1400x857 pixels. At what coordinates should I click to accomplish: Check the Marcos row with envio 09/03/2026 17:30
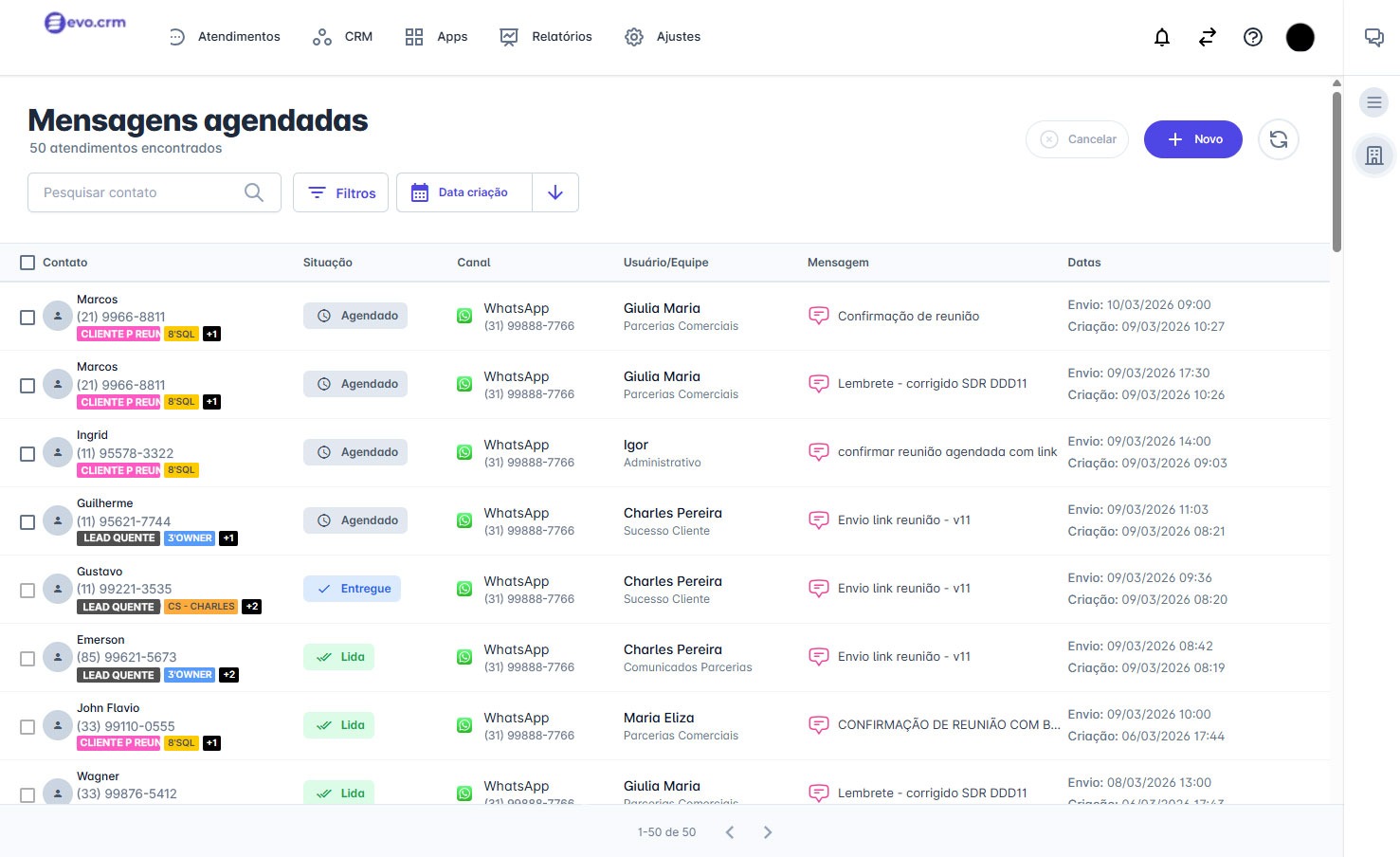coord(27,386)
